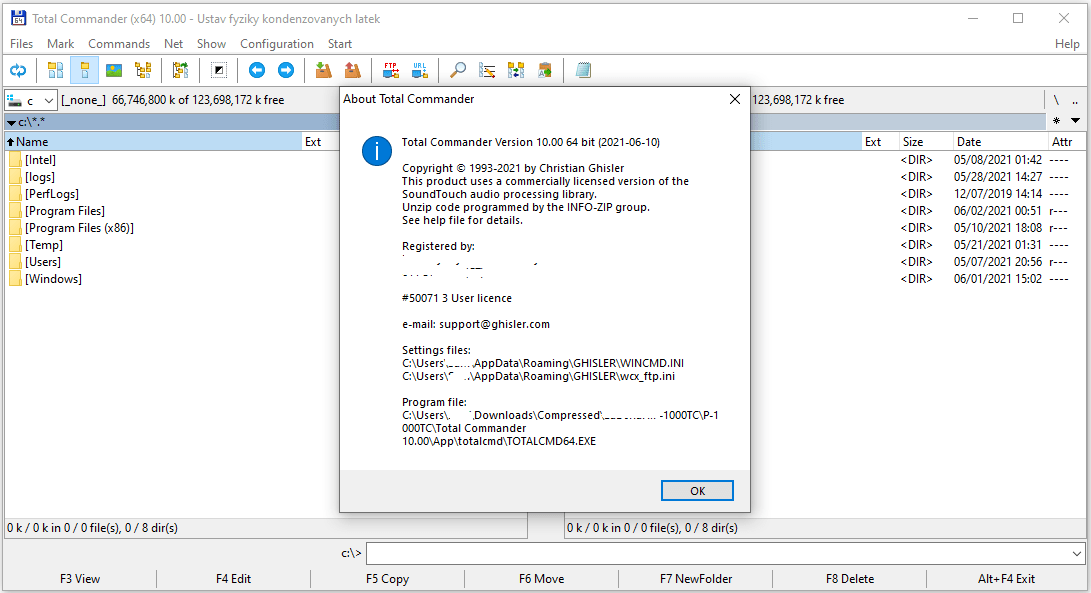This screenshot has height=593, width=1091.
Task: Click F7 NewFolder button
Action: click(696, 578)
